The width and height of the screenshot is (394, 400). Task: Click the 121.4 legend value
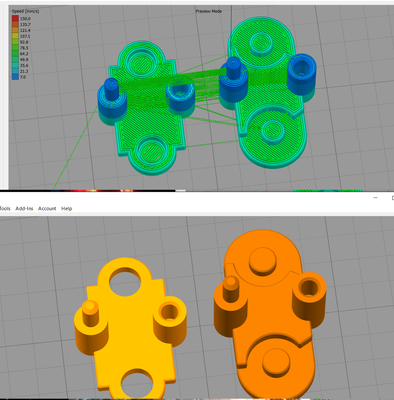click(x=25, y=30)
